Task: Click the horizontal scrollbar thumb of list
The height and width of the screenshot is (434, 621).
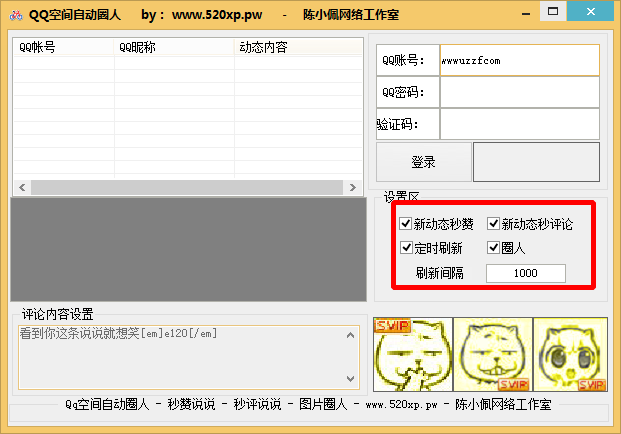Action: click(187, 187)
